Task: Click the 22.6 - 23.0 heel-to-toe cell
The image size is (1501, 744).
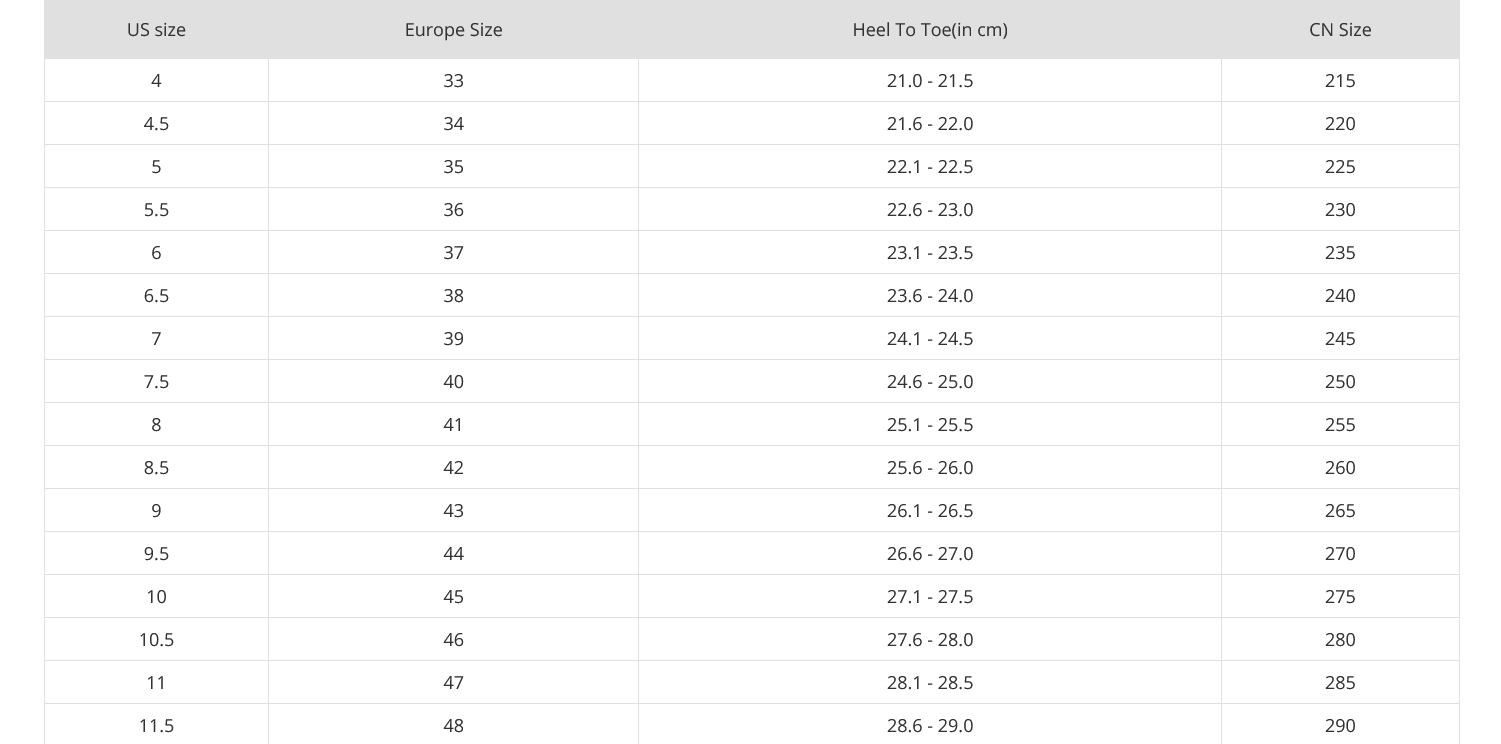Action: coord(930,209)
